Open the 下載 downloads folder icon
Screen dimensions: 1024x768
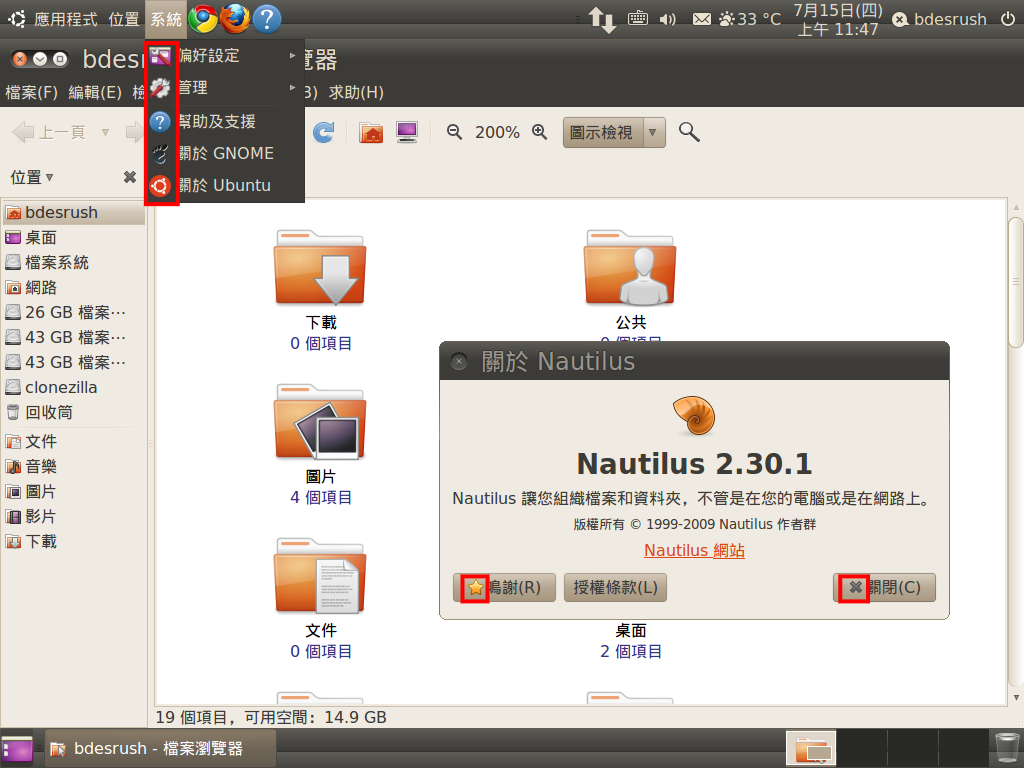(x=320, y=268)
